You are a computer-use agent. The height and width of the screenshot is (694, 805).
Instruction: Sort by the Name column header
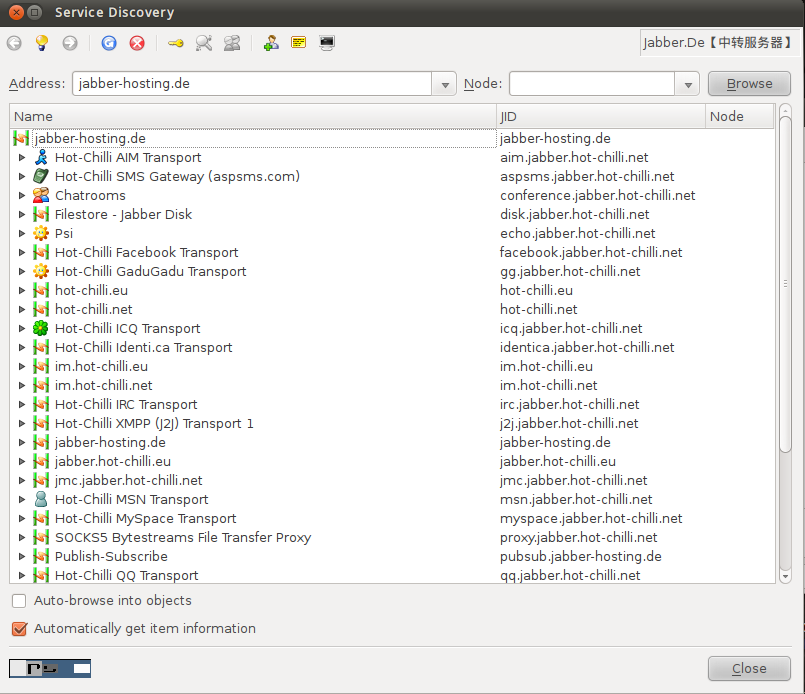tap(253, 116)
